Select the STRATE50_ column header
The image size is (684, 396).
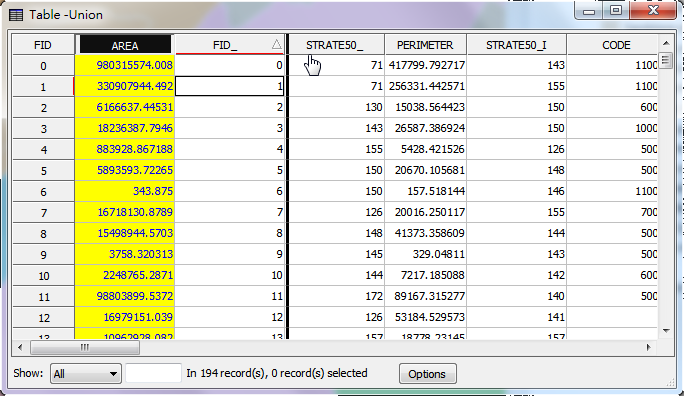coord(336,45)
